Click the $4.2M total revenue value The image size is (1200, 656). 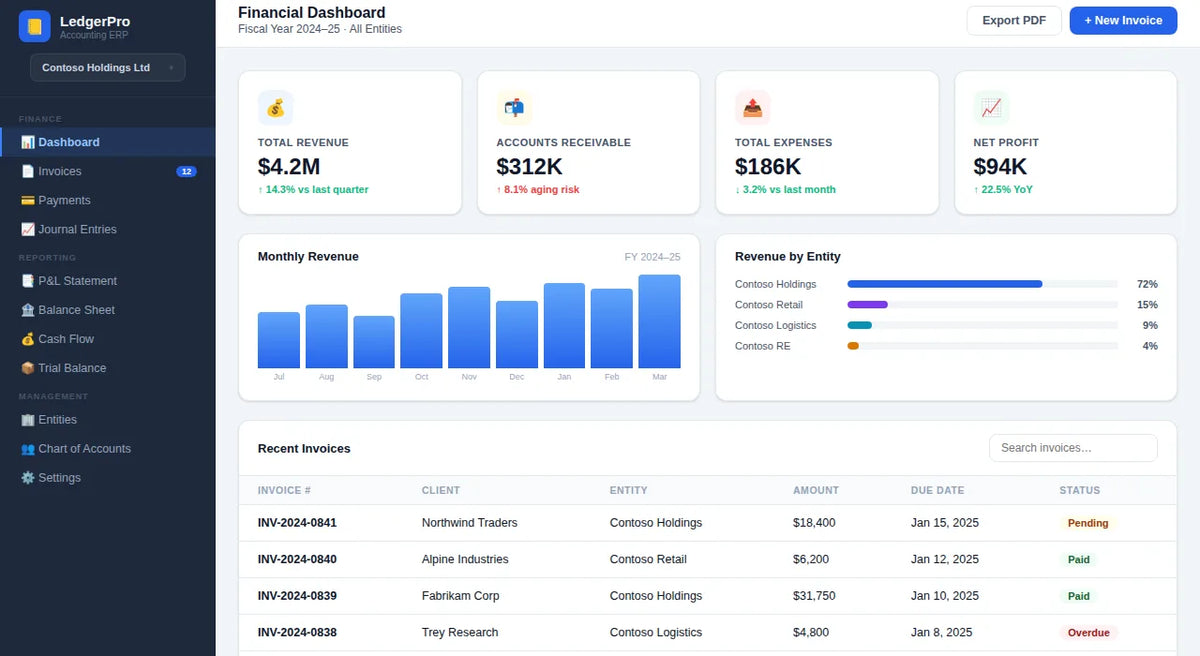click(289, 167)
